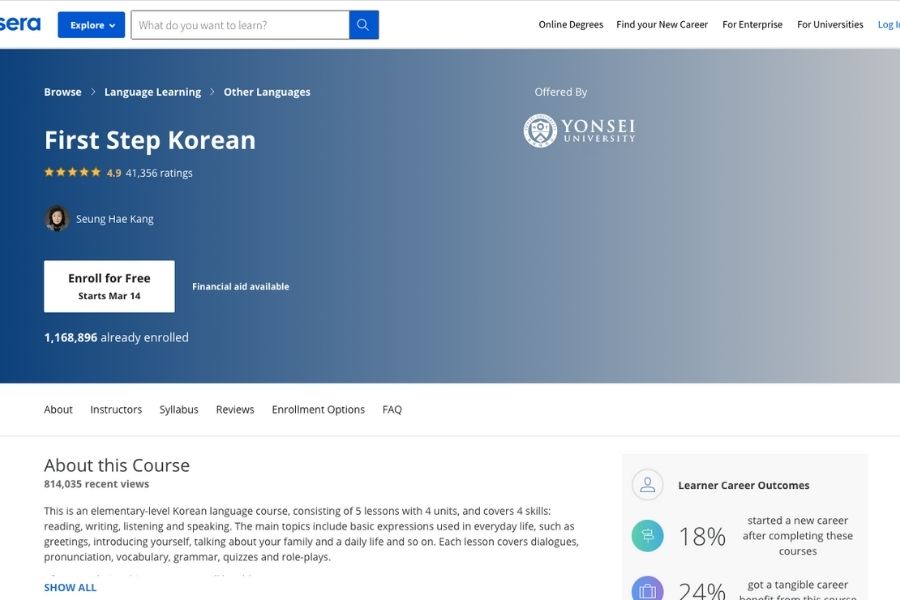Open Financial aid available link

point(240,287)
